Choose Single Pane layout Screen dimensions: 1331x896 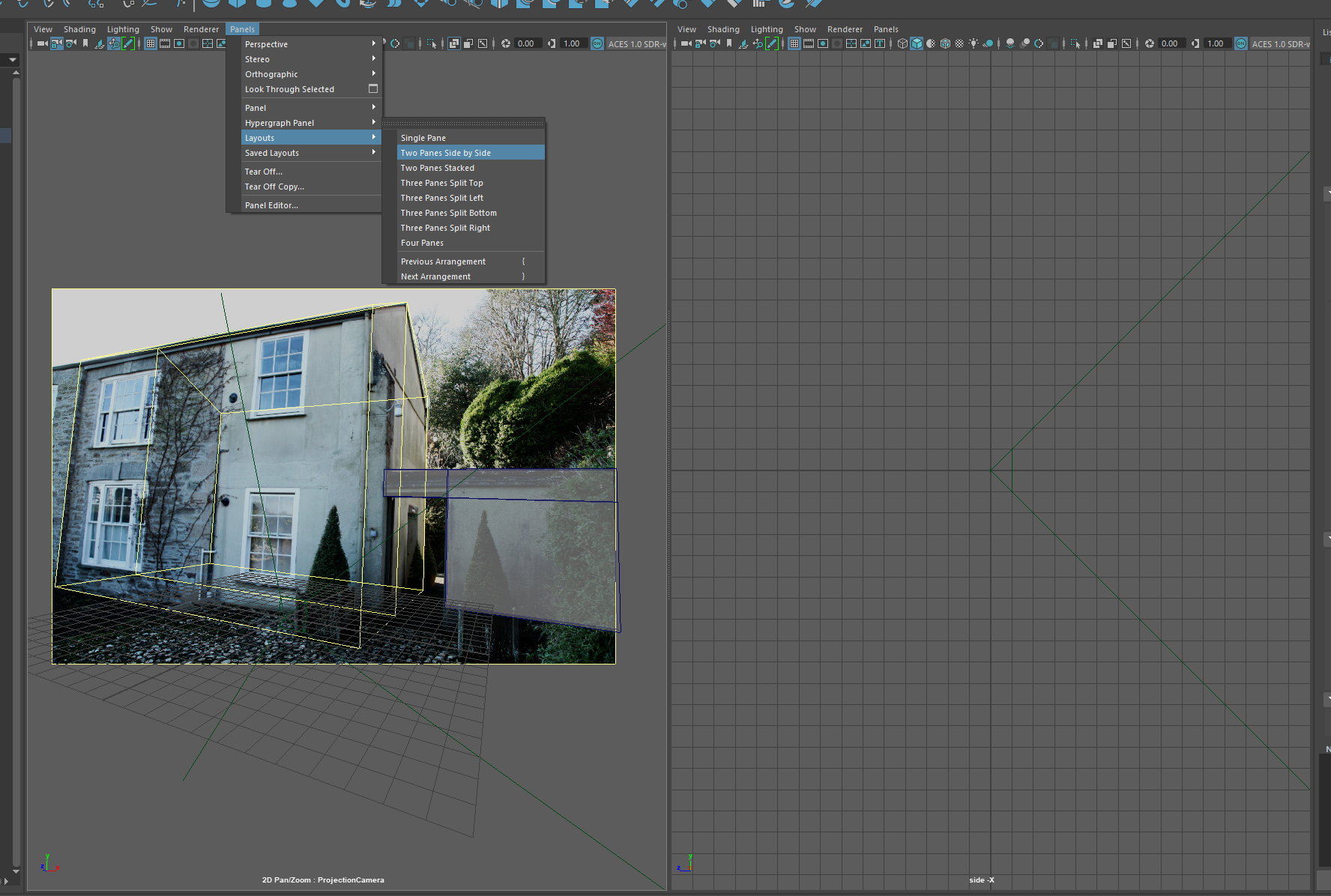click(x=471, y=138)
